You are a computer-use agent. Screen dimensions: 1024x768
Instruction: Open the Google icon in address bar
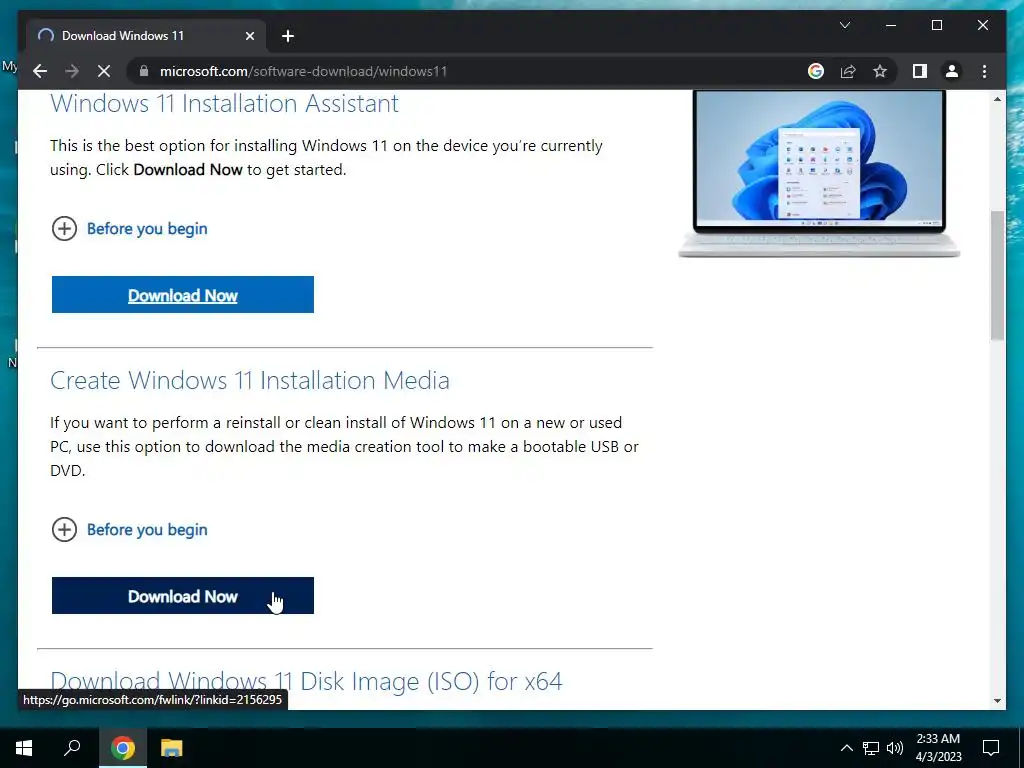(816, 71)
